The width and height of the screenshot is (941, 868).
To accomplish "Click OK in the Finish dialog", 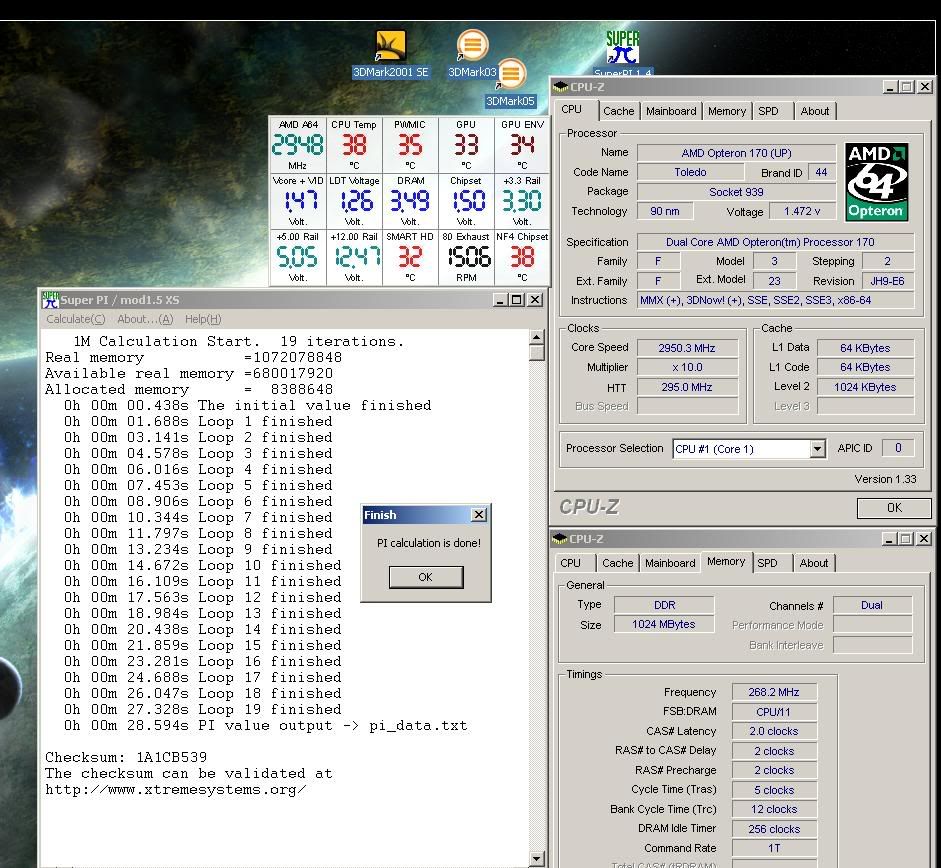I will click(425, 577).
